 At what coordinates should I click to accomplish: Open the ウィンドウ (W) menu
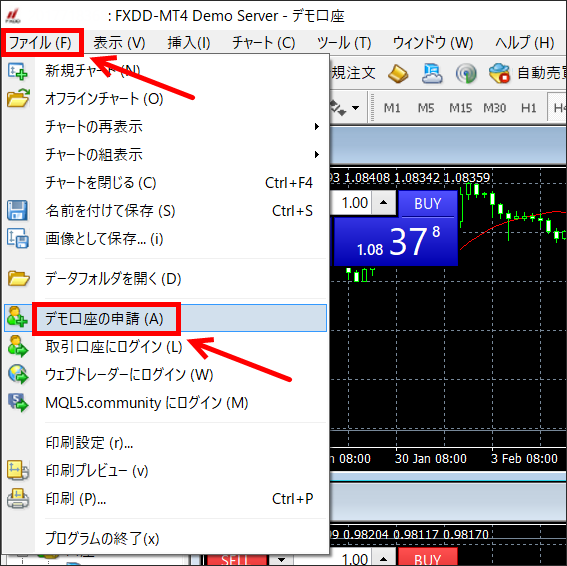pos(432,43)
